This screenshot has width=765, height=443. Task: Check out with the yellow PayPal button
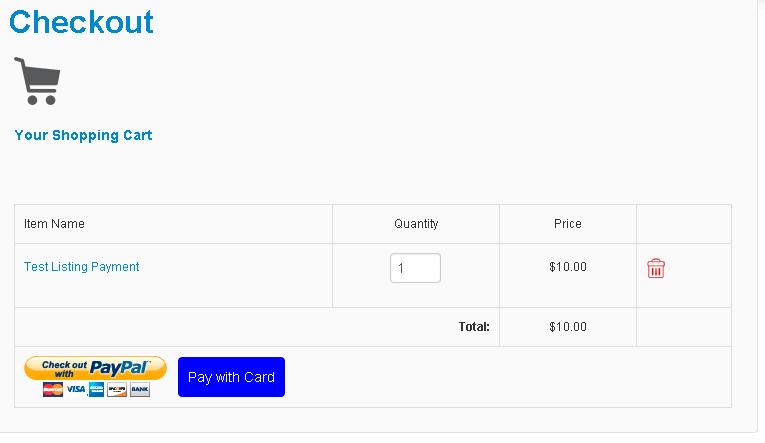click(95, 368)
